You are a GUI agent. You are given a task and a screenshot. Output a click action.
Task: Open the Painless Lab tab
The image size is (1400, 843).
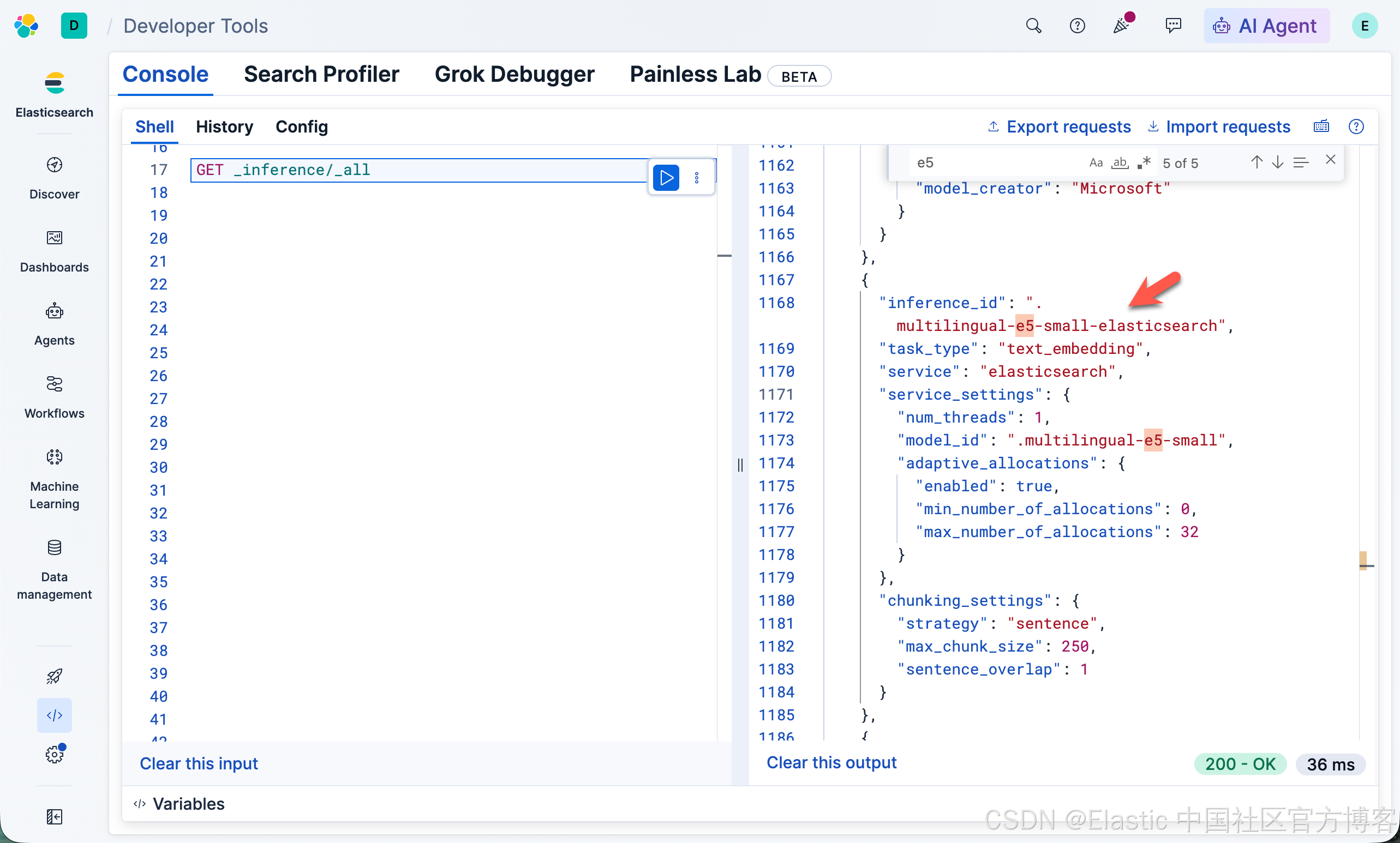(696, 74)
